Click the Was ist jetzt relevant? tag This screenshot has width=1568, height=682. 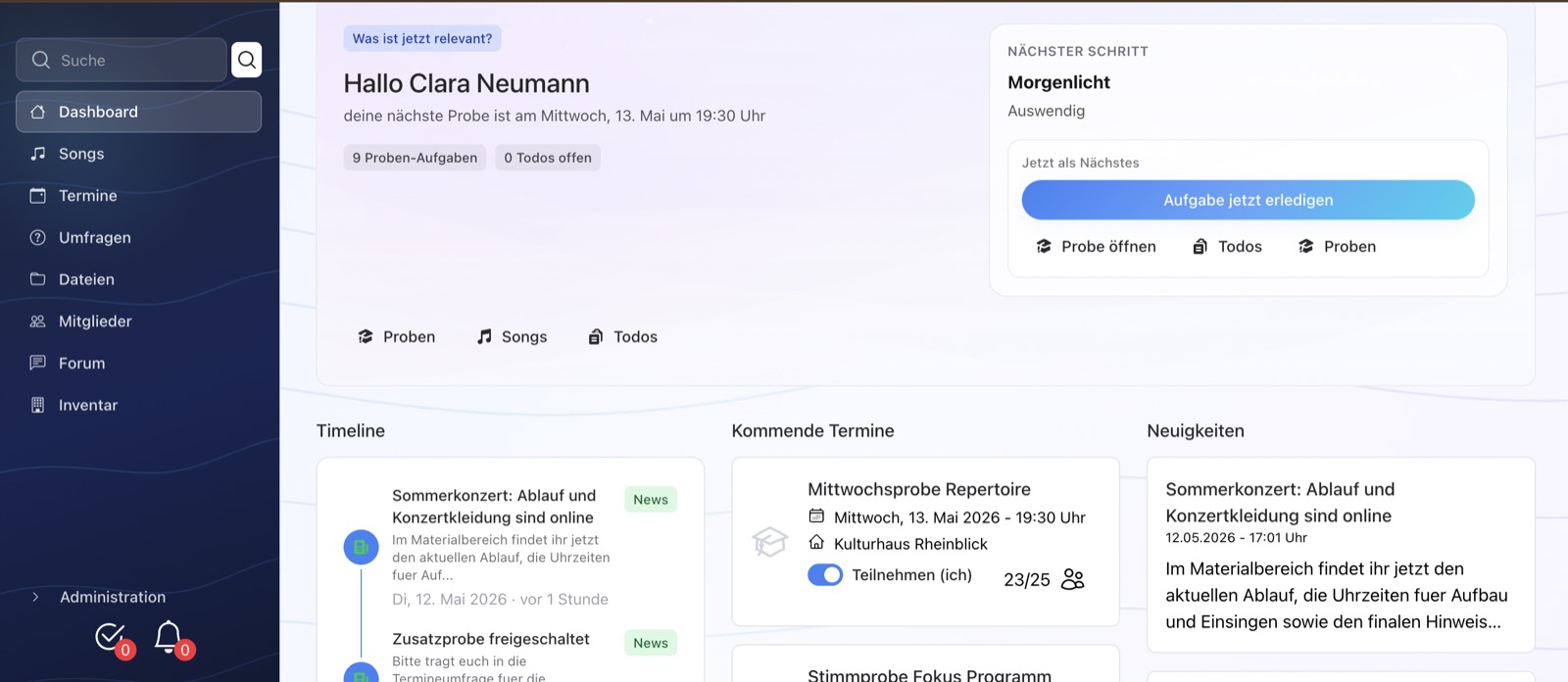pos(422,38)
